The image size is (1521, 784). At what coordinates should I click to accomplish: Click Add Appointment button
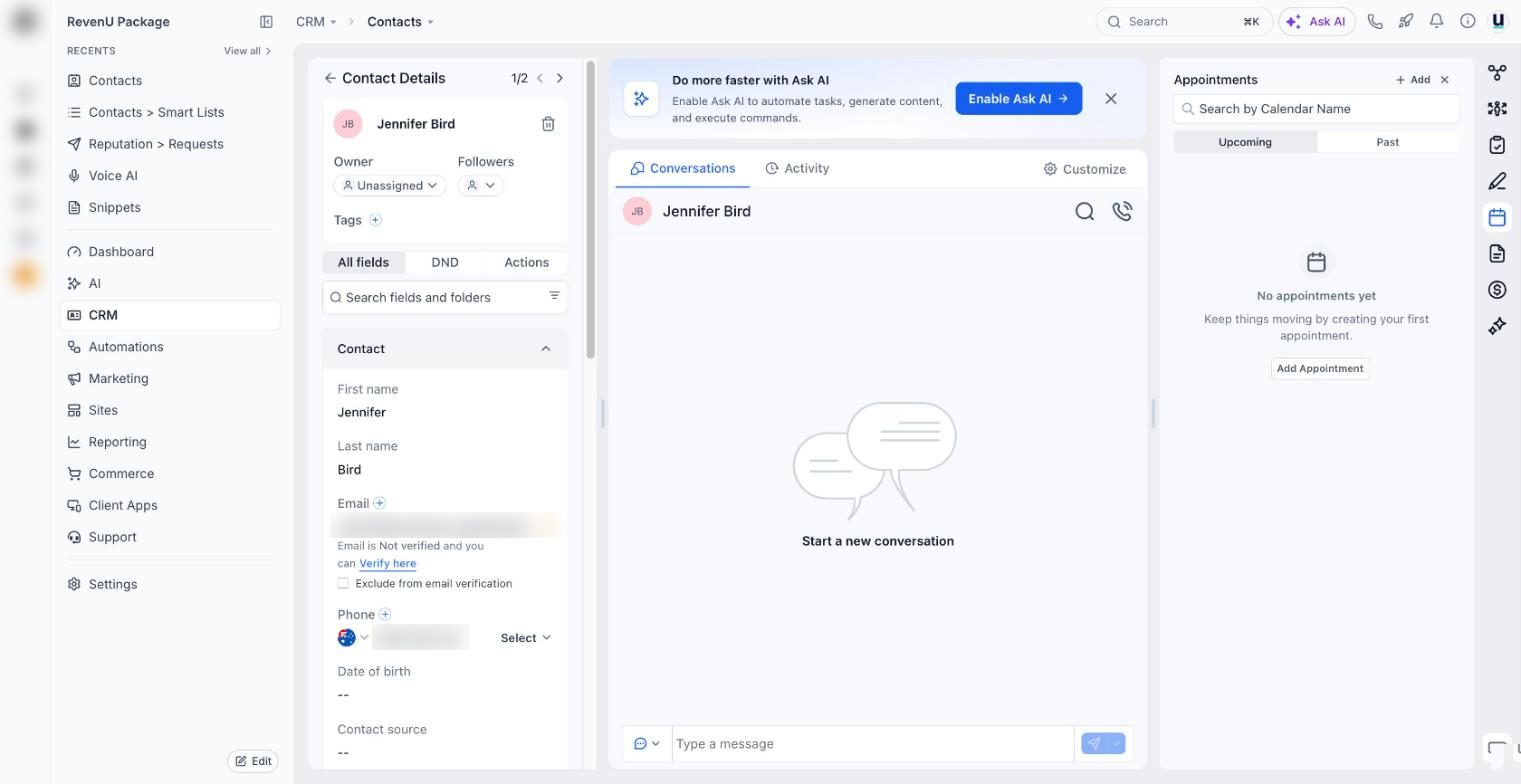point(1320,368)
